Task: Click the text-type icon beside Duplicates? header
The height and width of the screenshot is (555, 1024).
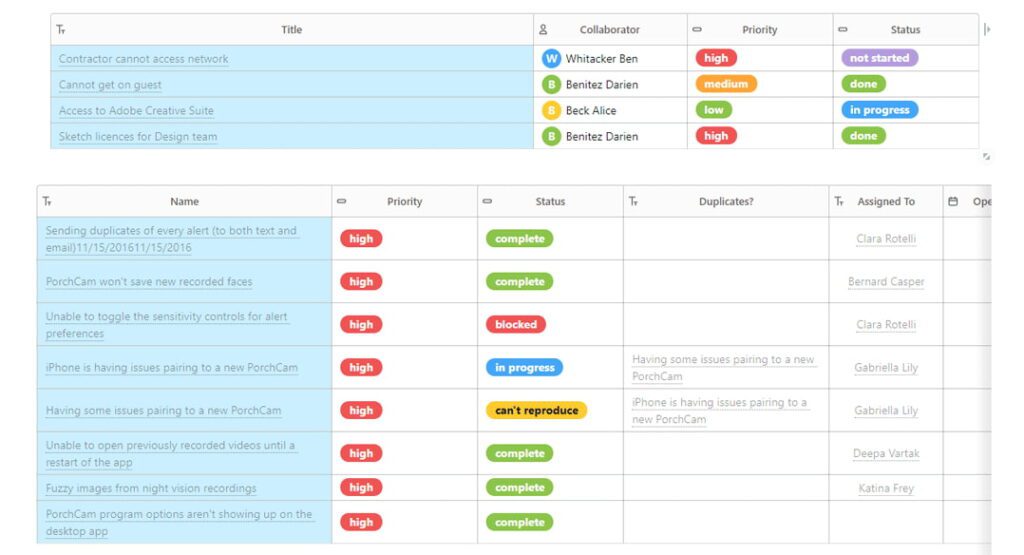Action: coord(633,201)
